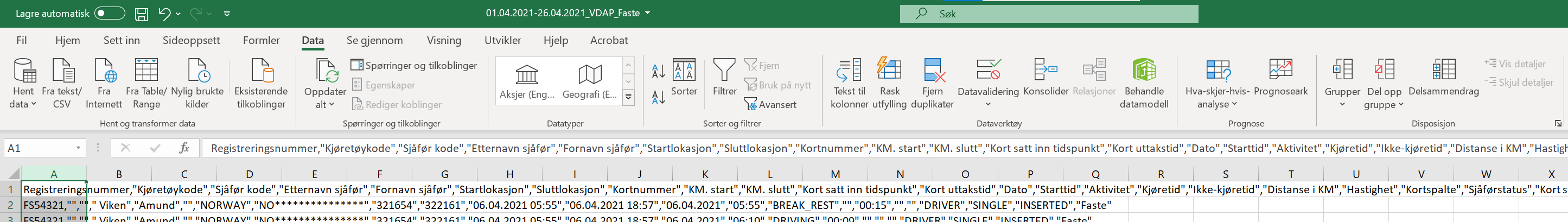
Task: Toggle the Lagre automatisk switch
Action: coord(110,14)
